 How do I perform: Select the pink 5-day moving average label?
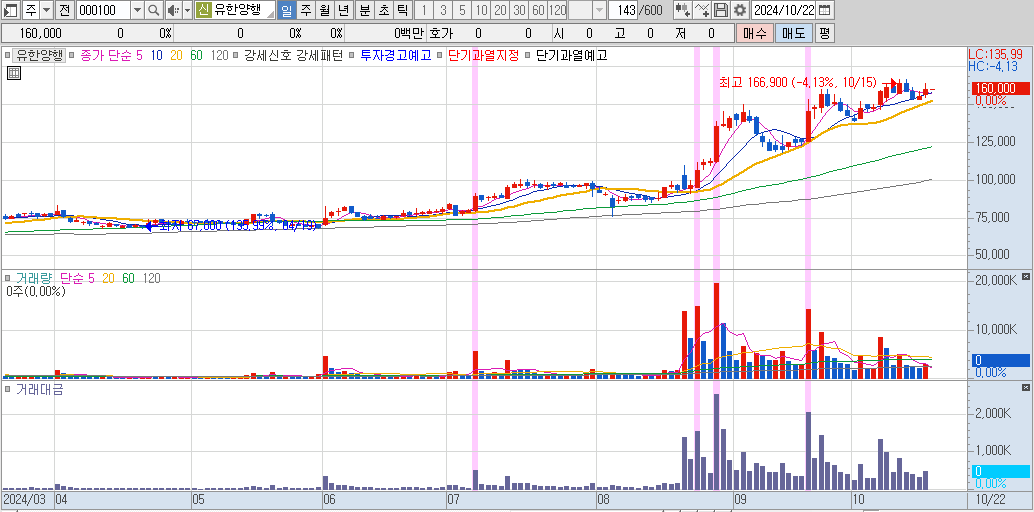[x=138, y=55]
